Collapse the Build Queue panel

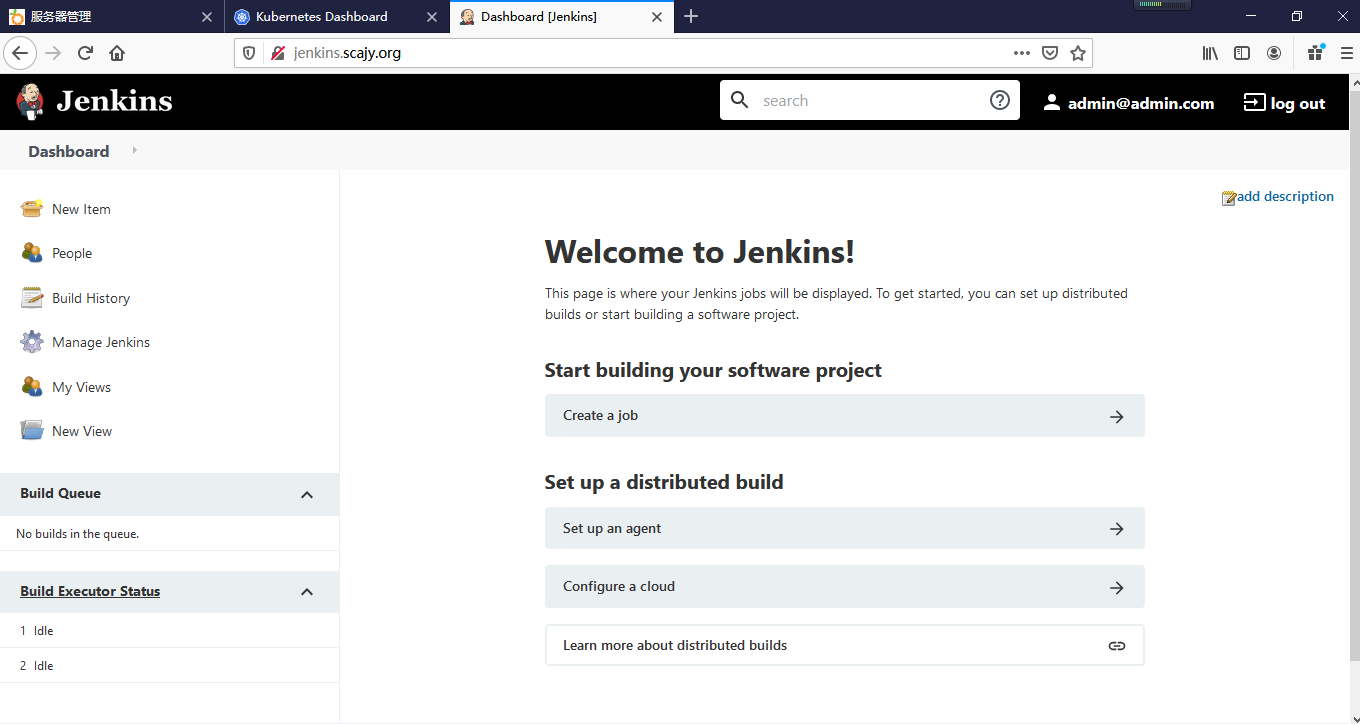(x=307, y=495)
